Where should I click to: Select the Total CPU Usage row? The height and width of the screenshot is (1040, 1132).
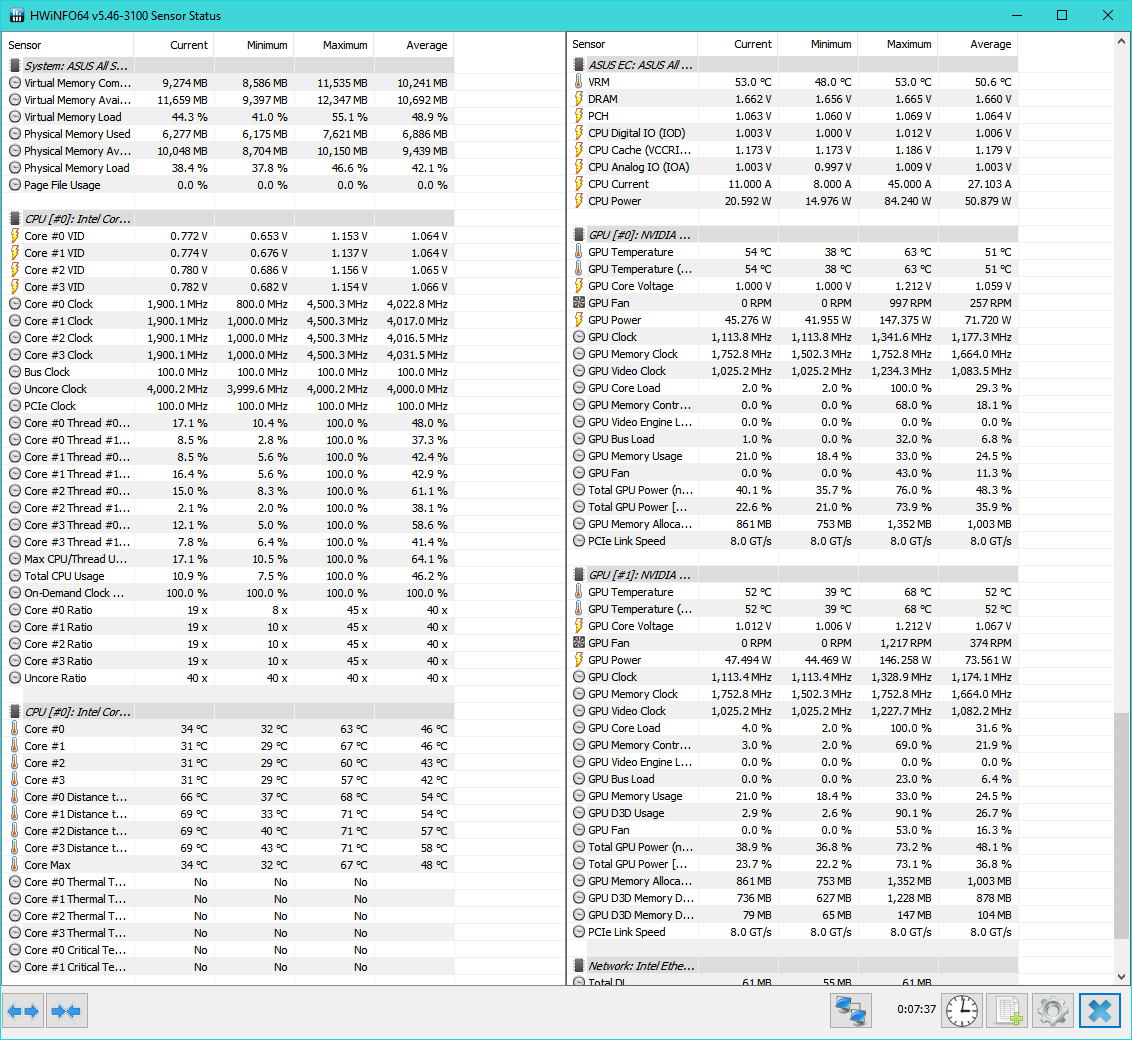(x=64, y=576)
